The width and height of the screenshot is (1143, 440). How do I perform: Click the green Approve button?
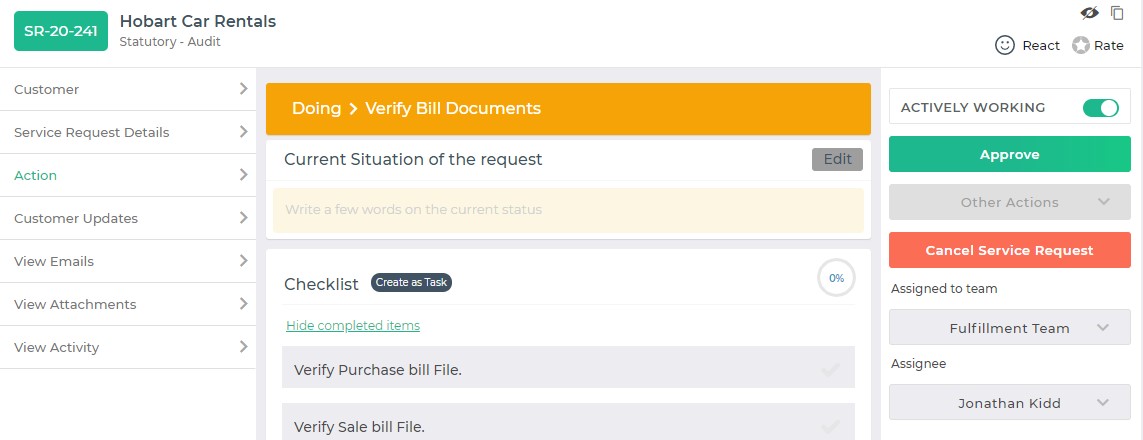pos(1010,154)
